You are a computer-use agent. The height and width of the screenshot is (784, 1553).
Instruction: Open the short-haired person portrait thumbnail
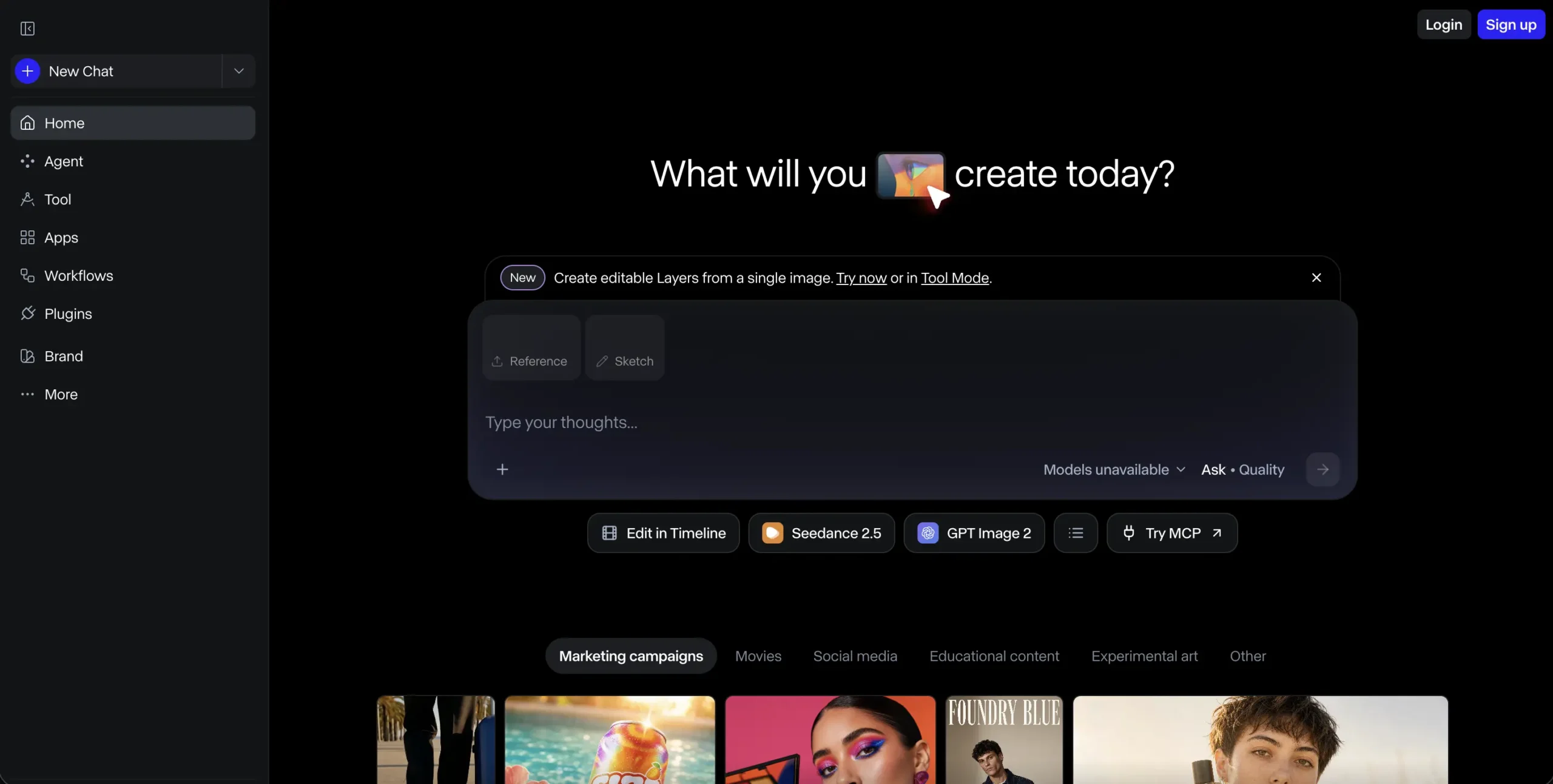(x=1261, y=740)
